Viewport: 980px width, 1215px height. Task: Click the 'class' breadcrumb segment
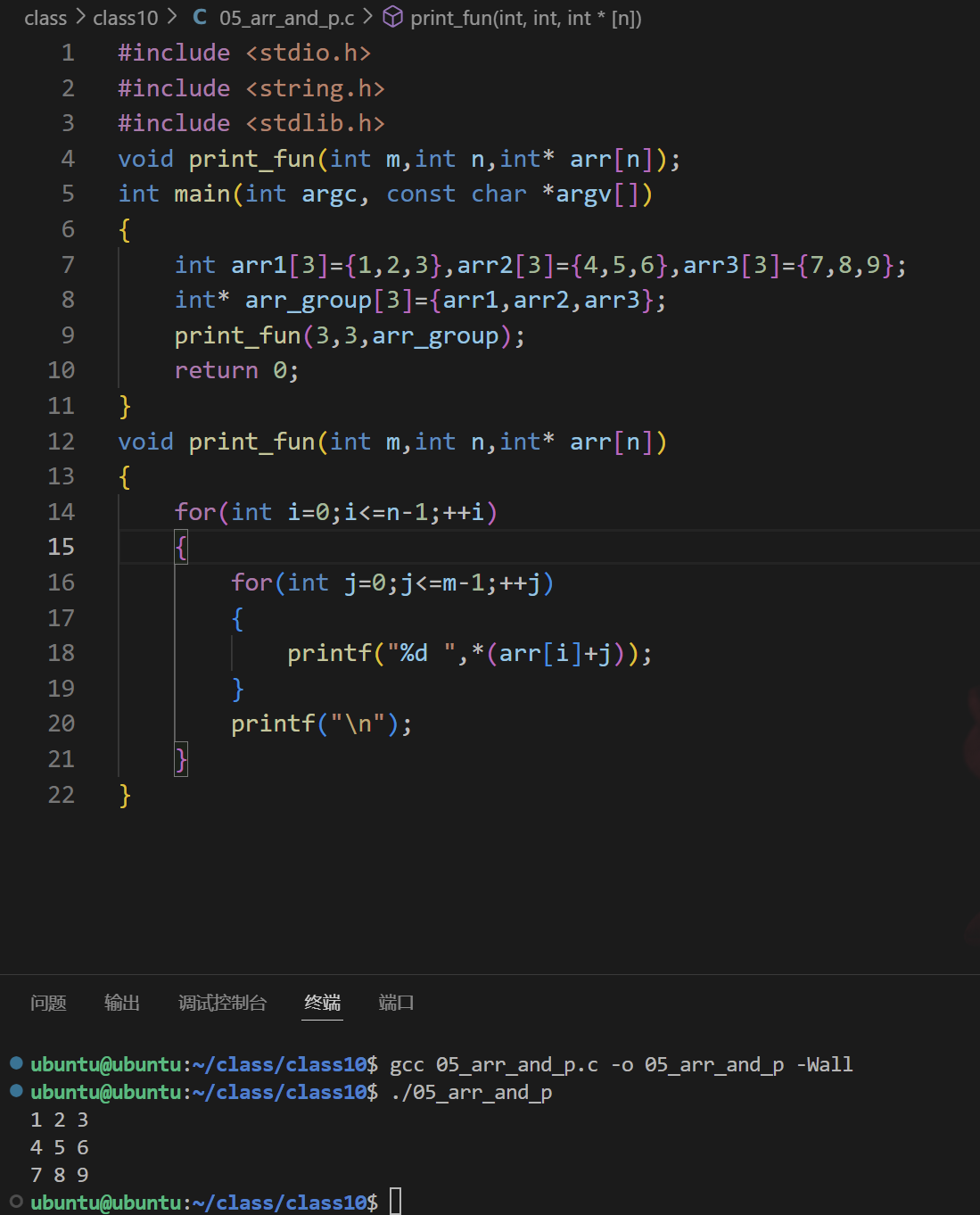point(45,18)
